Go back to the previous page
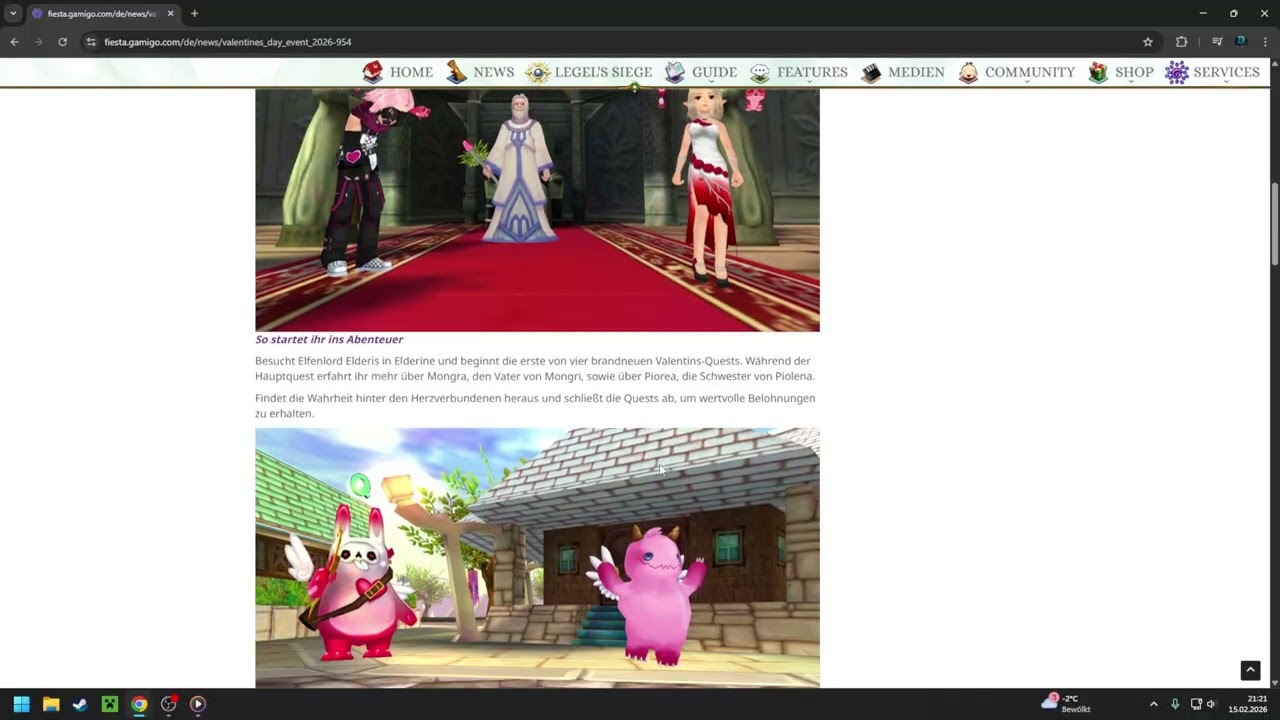Image resolution: width=1280 pixels, height=720 pixels. [x=14, y=42]
